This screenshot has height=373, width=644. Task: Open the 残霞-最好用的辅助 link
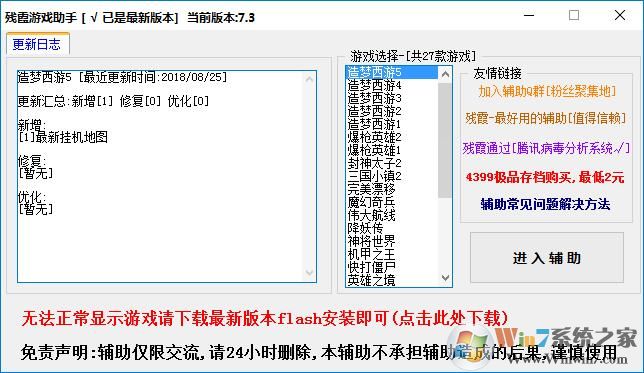tap(545, 119)
